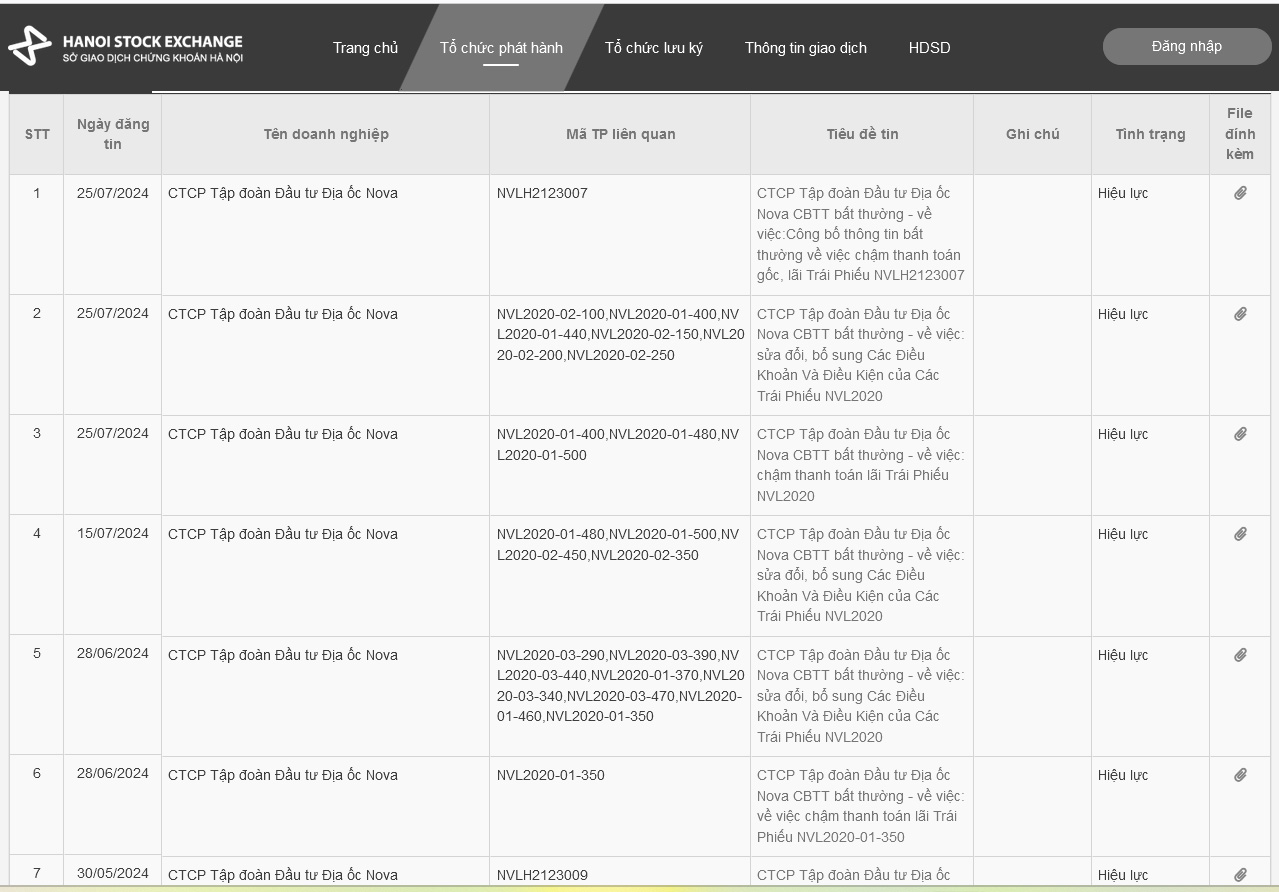Go to Trang chủ menu
The height and width of the screenshot is (892, 1279).
365,48
